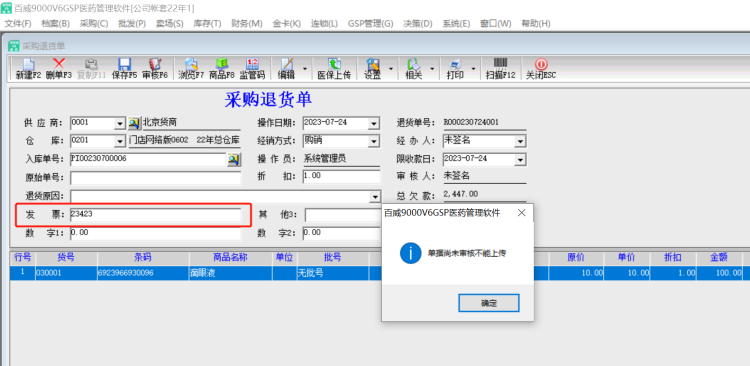Click the 发票 invoice input field
This screenshot has height=366, width=750.
tap(155, 215)
